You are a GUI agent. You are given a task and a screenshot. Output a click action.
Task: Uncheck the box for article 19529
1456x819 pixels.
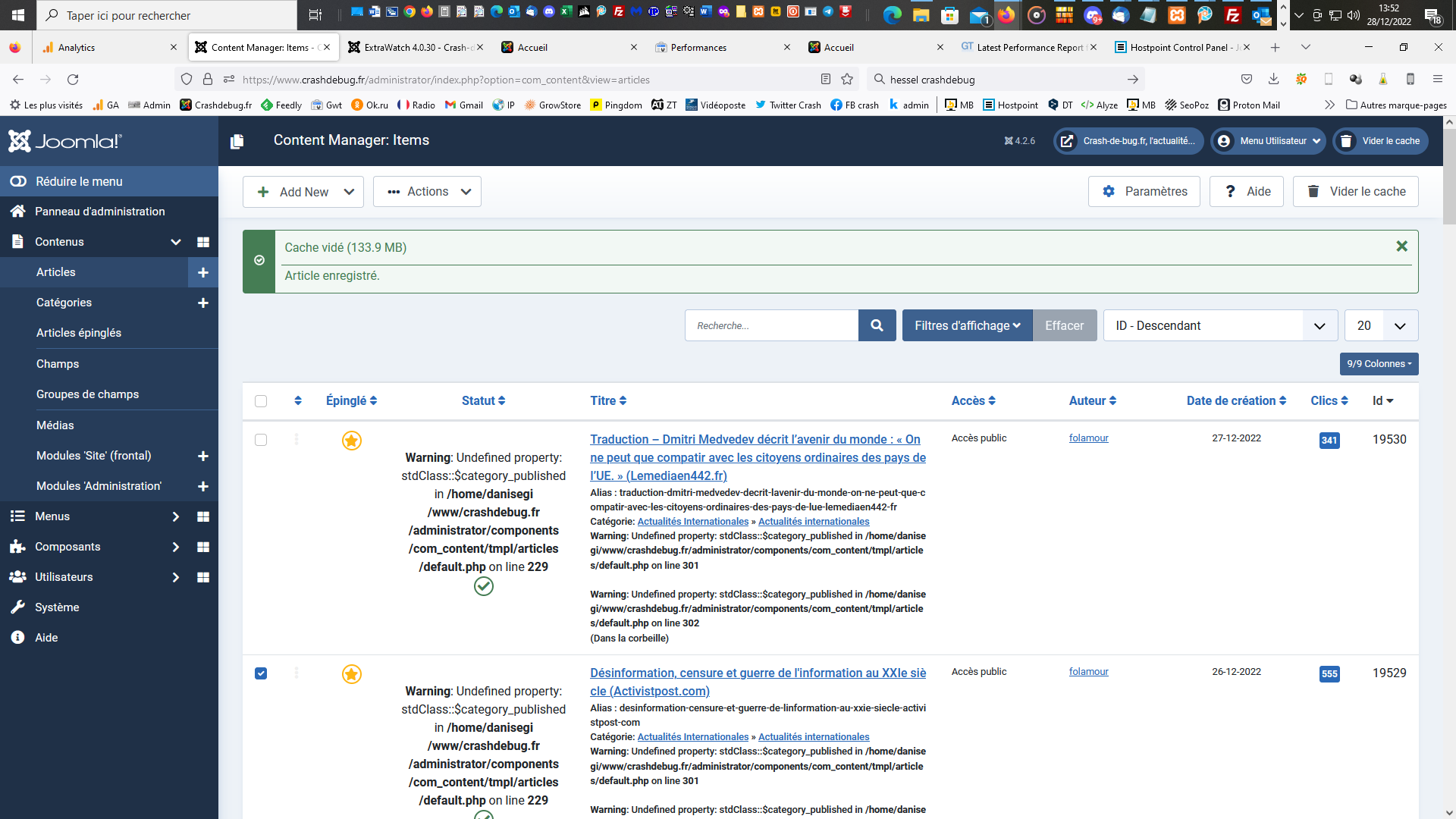pyautogui.click(x=261, y=673)
